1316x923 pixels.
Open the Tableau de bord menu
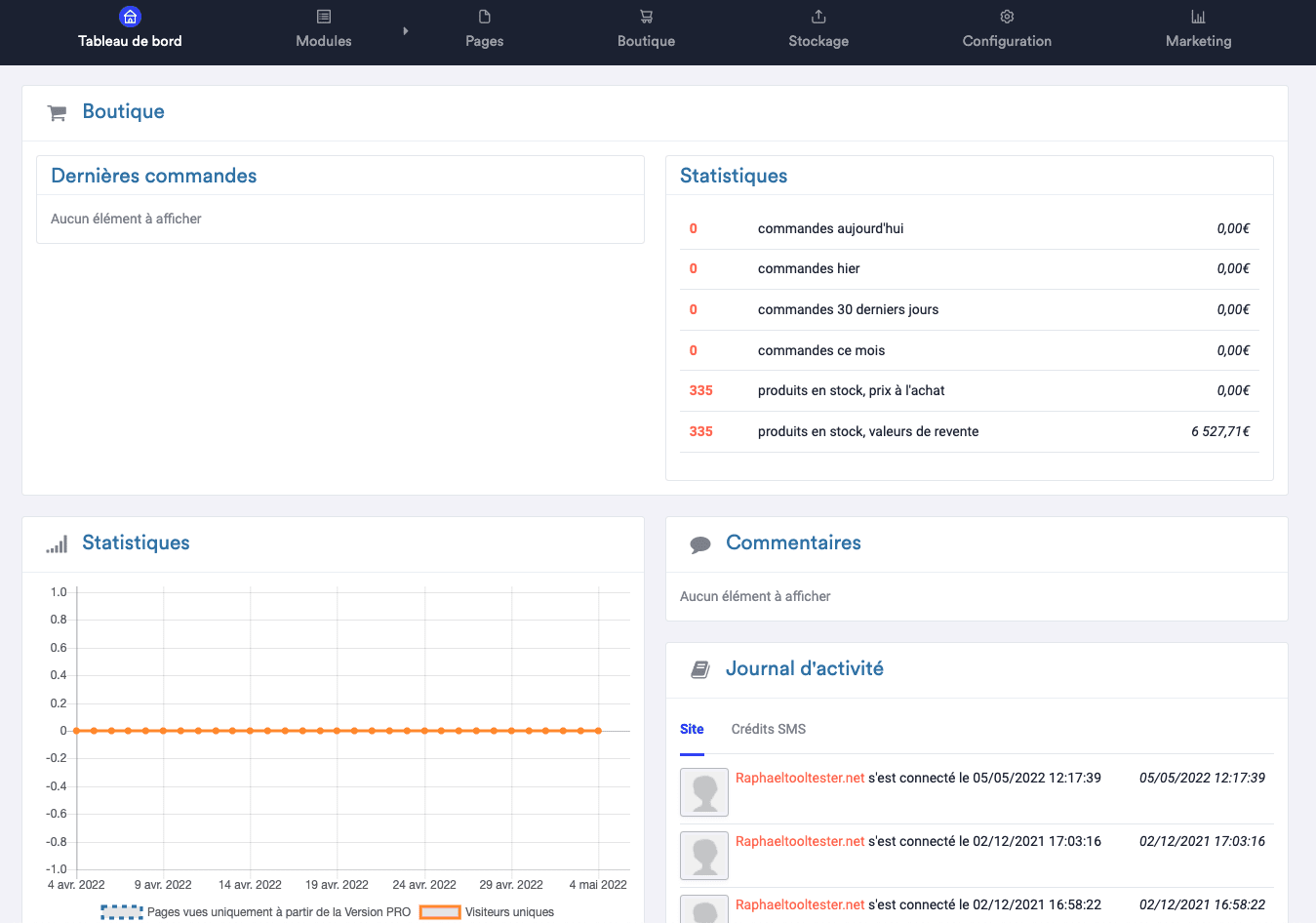tap(130, 41)
